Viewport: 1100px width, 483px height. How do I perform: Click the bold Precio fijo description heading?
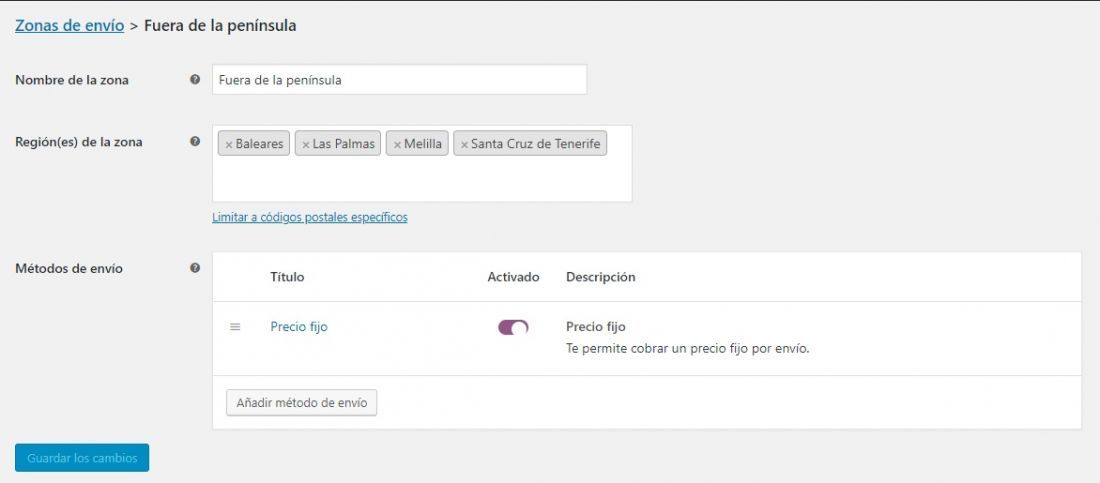[596, 326]
